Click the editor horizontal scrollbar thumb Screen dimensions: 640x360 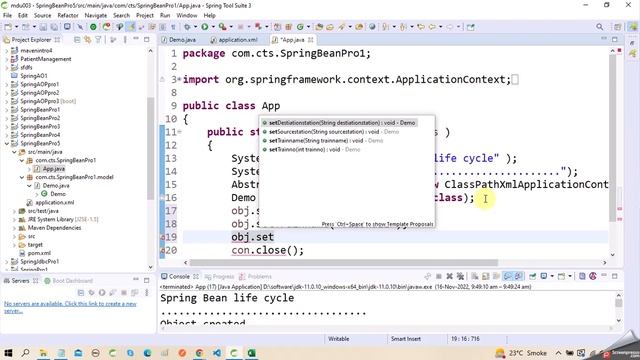(344, 262)
